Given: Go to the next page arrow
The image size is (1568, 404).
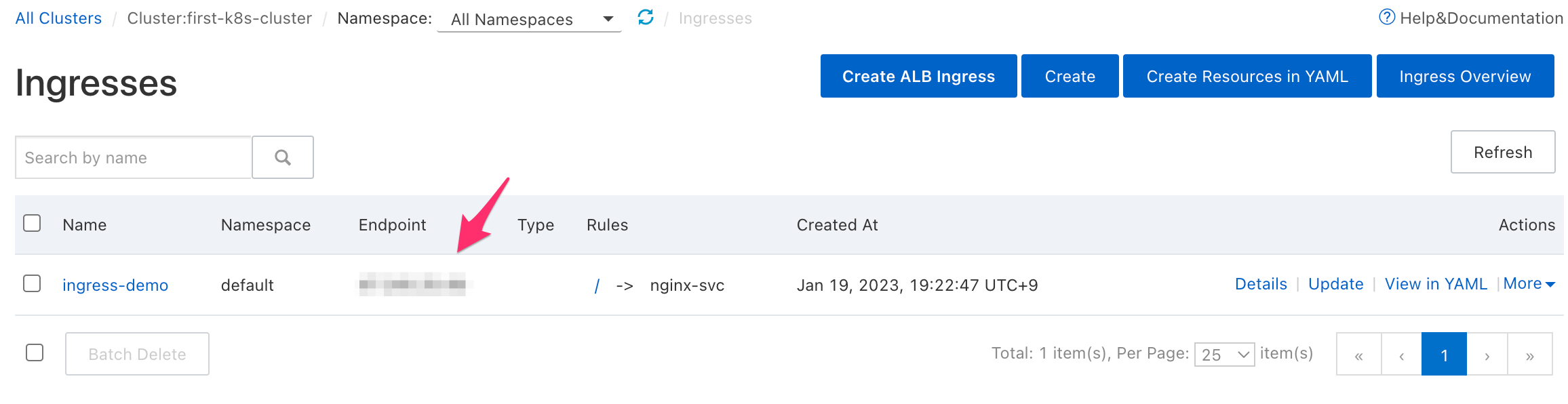Looking at the screenshot, I should click(1487, 354).
